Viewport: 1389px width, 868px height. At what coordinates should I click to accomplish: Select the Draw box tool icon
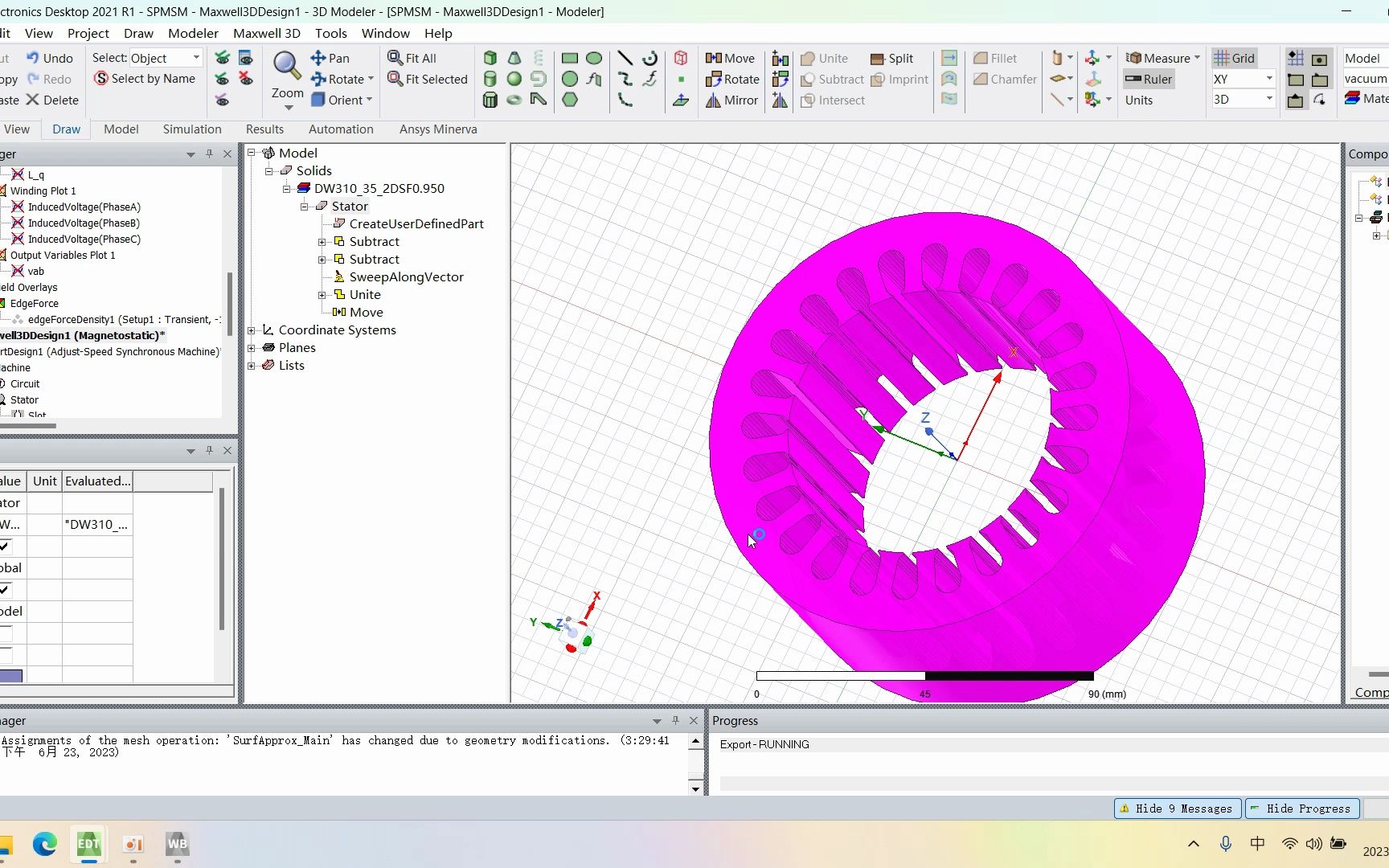pos(490,58)
